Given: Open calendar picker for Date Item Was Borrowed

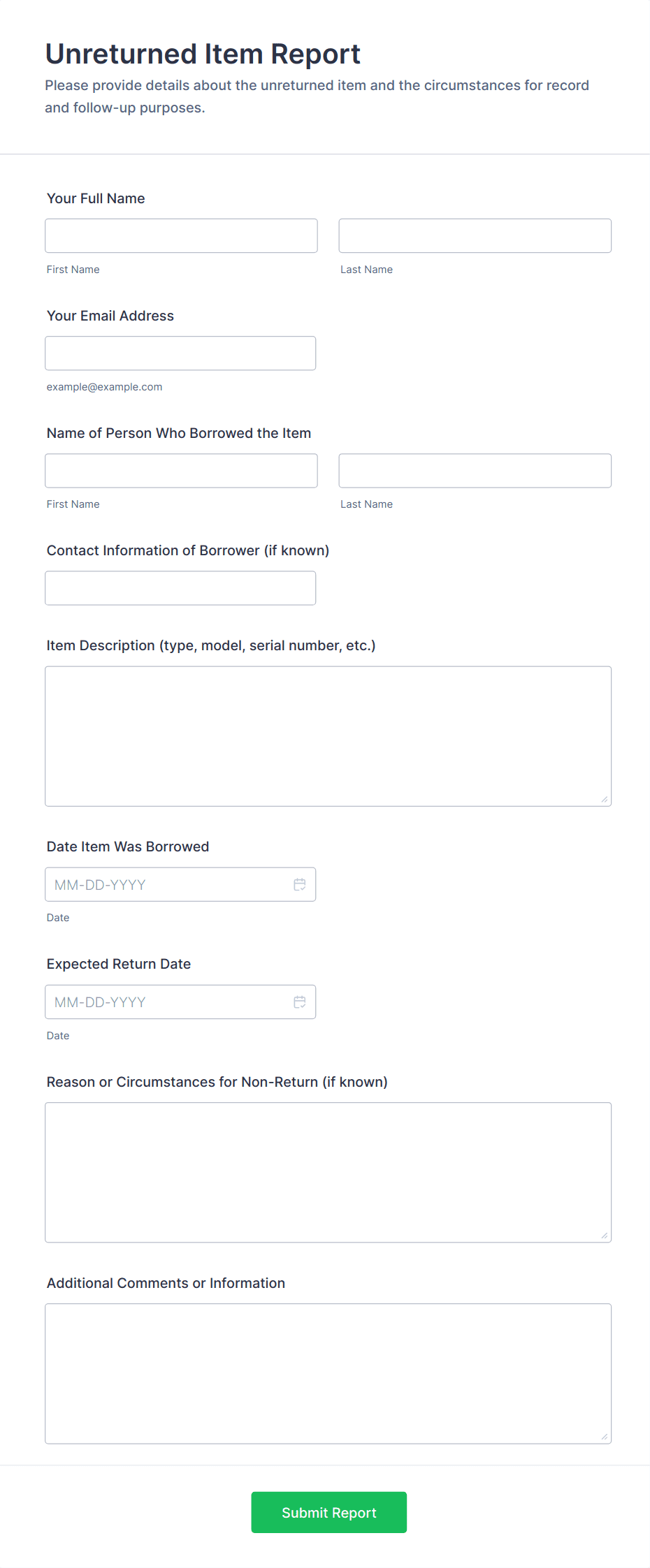Looking at the screenshot, I should pyautogui.click(x=300, y=884).
